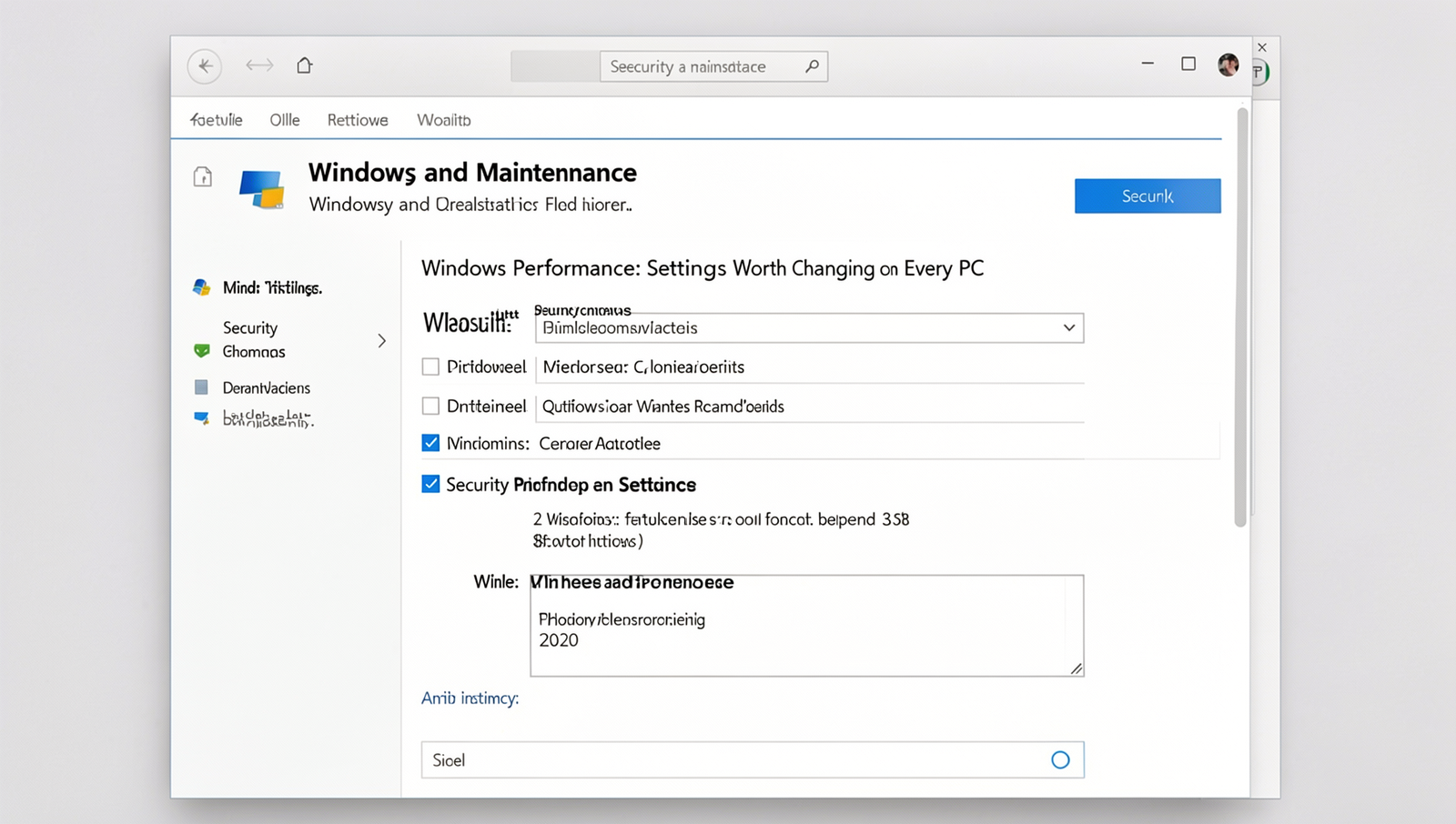Open the Faetulle tab
The image size is (1456, 824).
(217, 119)
